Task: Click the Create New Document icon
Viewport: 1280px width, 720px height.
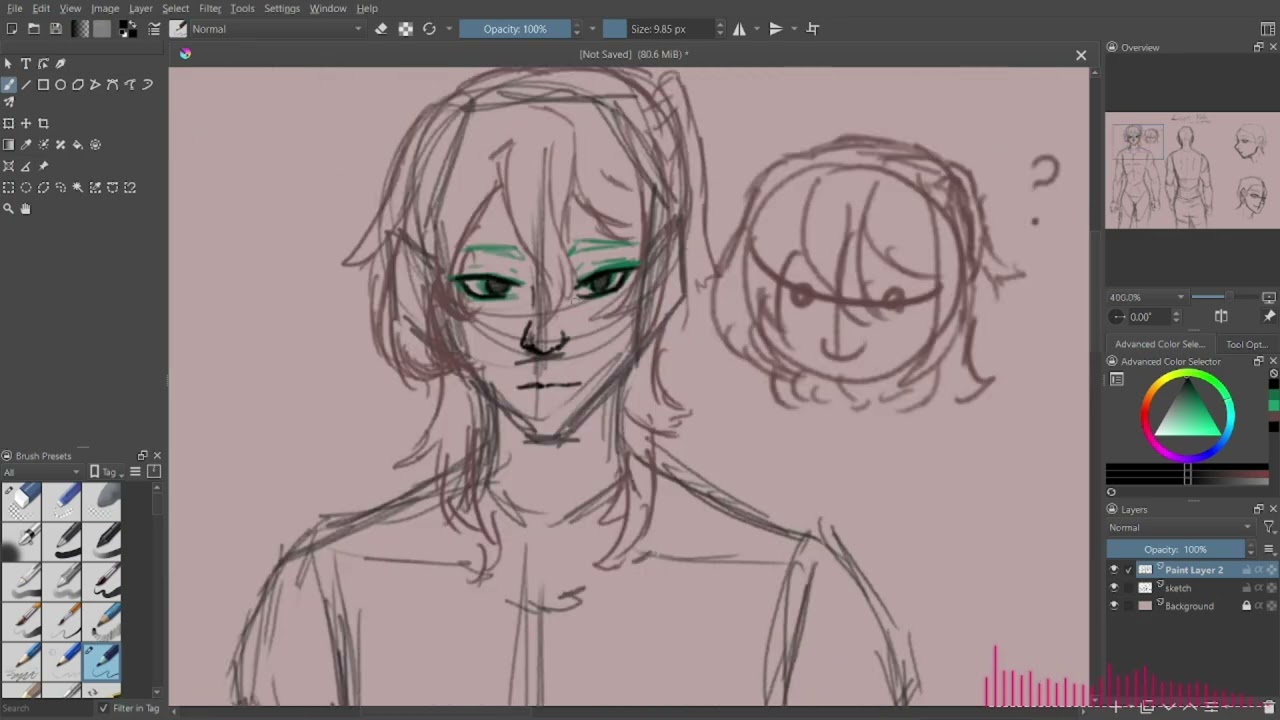Action: click(x=11, y=29)
